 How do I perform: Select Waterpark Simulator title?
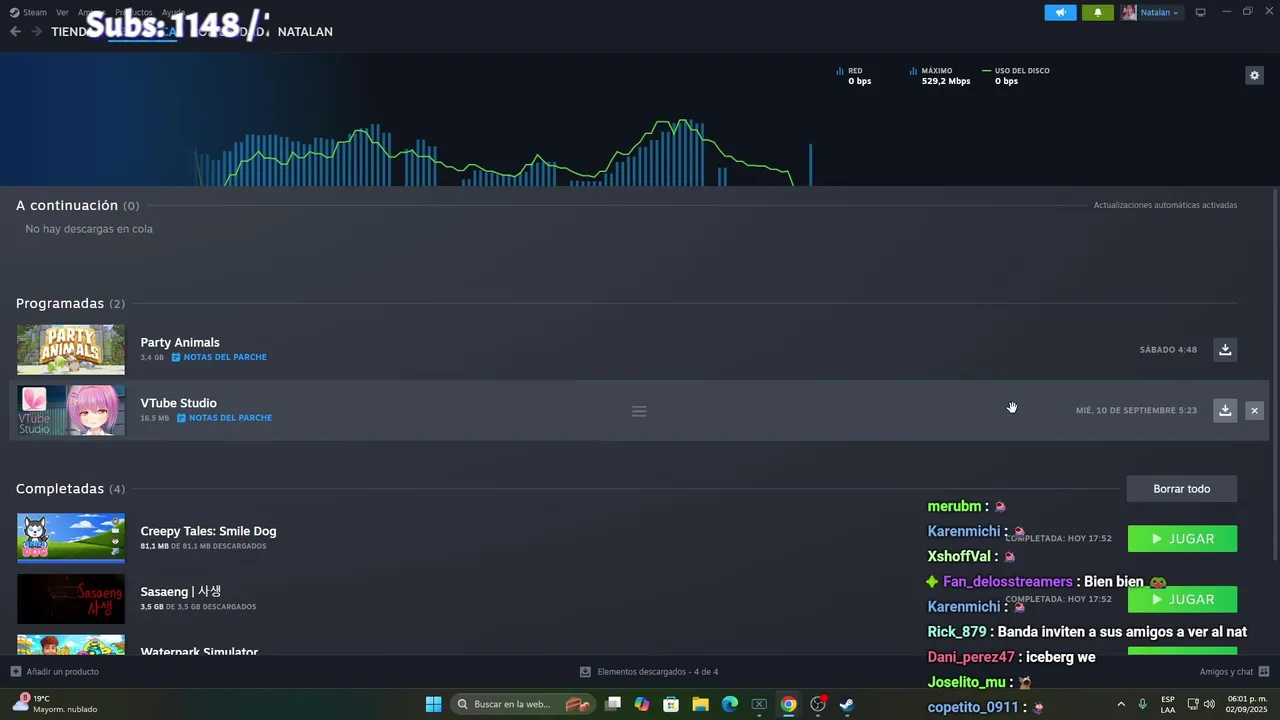[x=199, y=651]
